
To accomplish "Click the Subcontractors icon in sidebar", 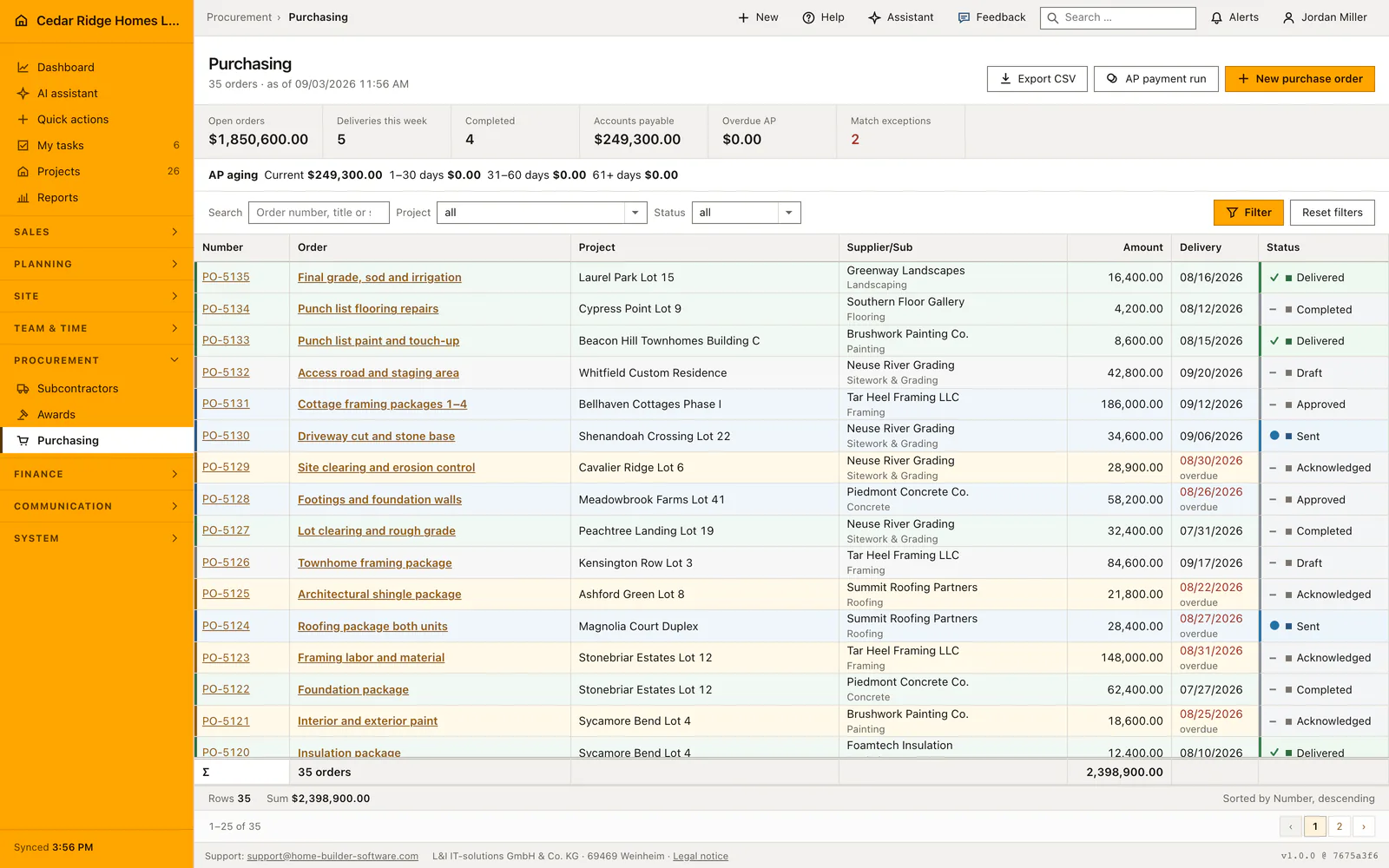I will click(23, 389).
